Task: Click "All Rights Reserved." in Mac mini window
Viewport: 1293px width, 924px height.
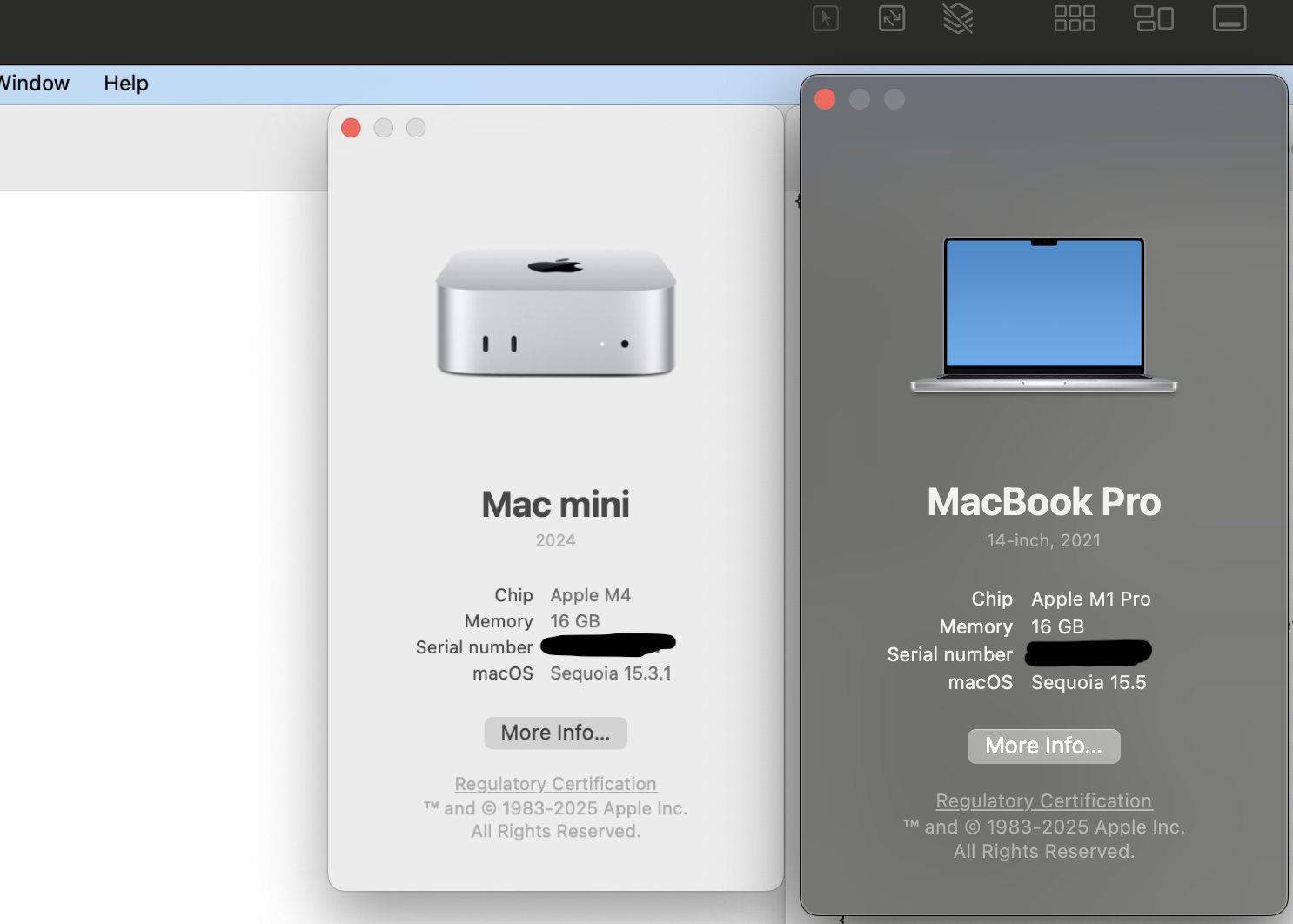Action: 556,831
